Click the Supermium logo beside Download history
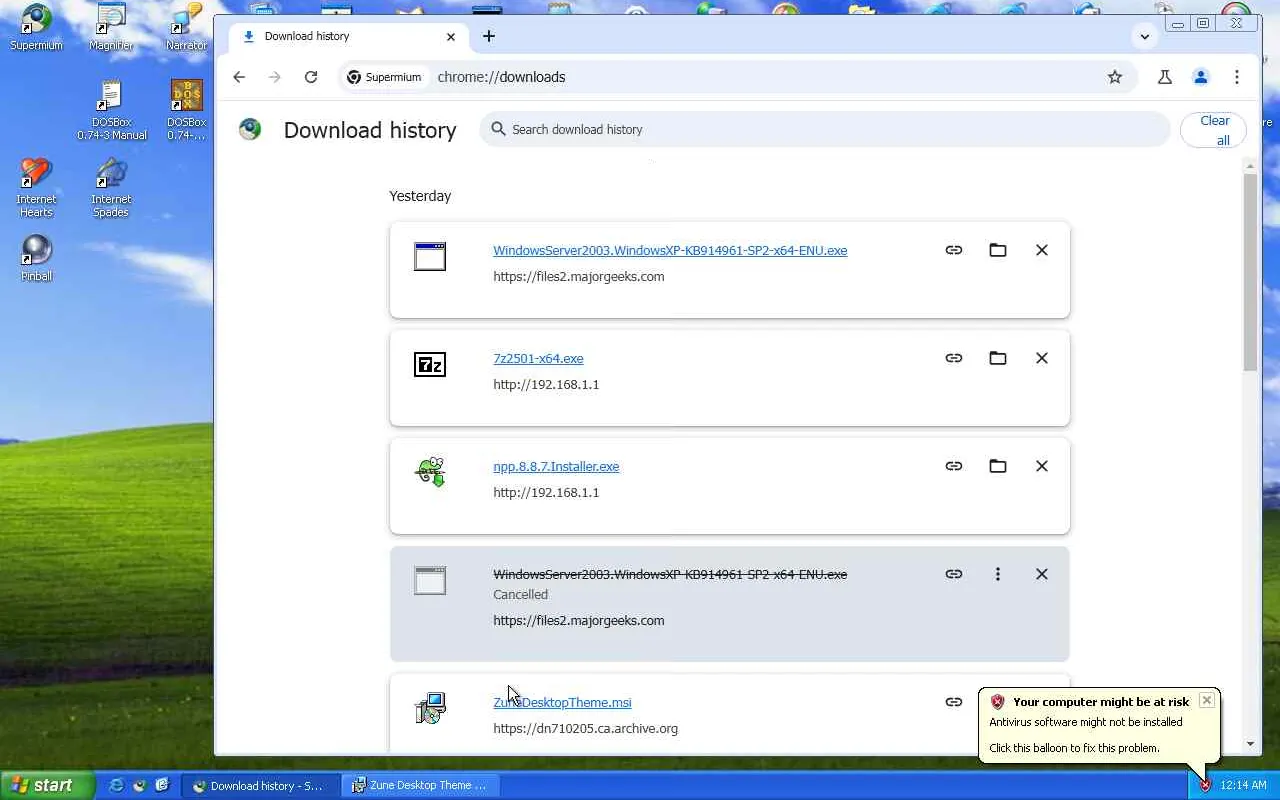Image resolution: width=1280 pixels, height=800 pixels. point(250,129)
